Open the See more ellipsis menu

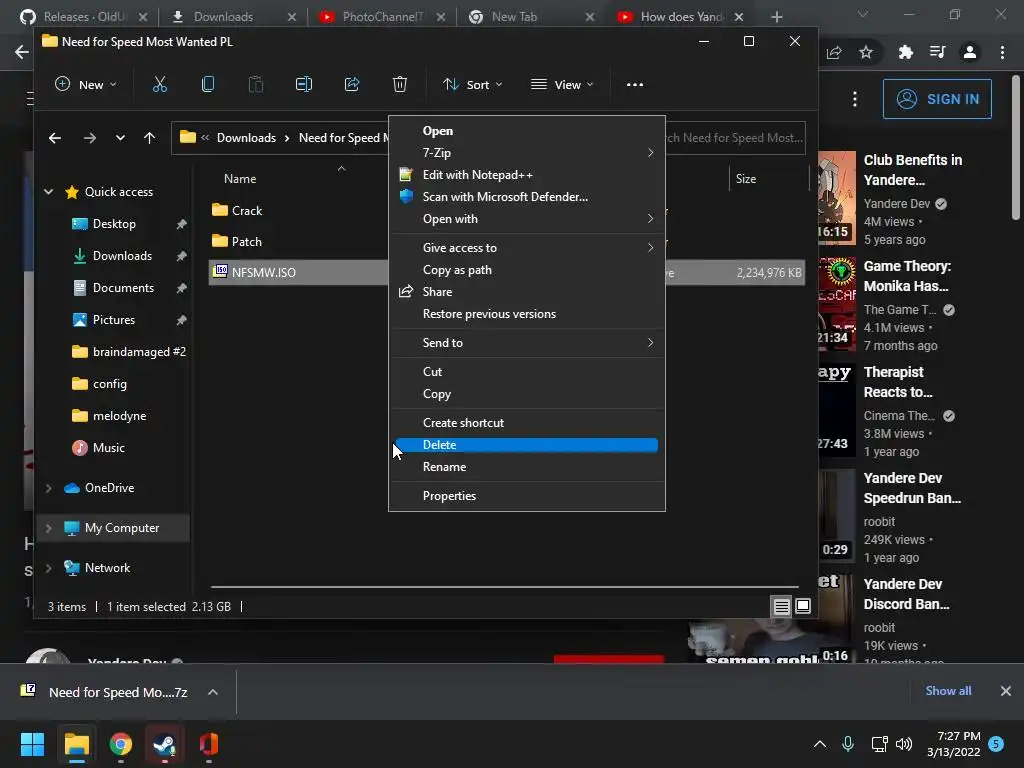[x=635, y=84]
